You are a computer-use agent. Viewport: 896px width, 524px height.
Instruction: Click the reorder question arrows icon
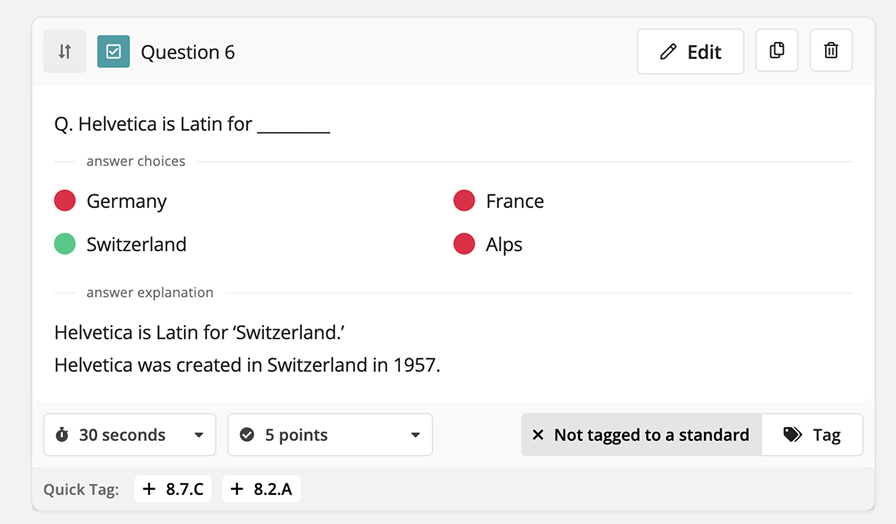(65, 51)
